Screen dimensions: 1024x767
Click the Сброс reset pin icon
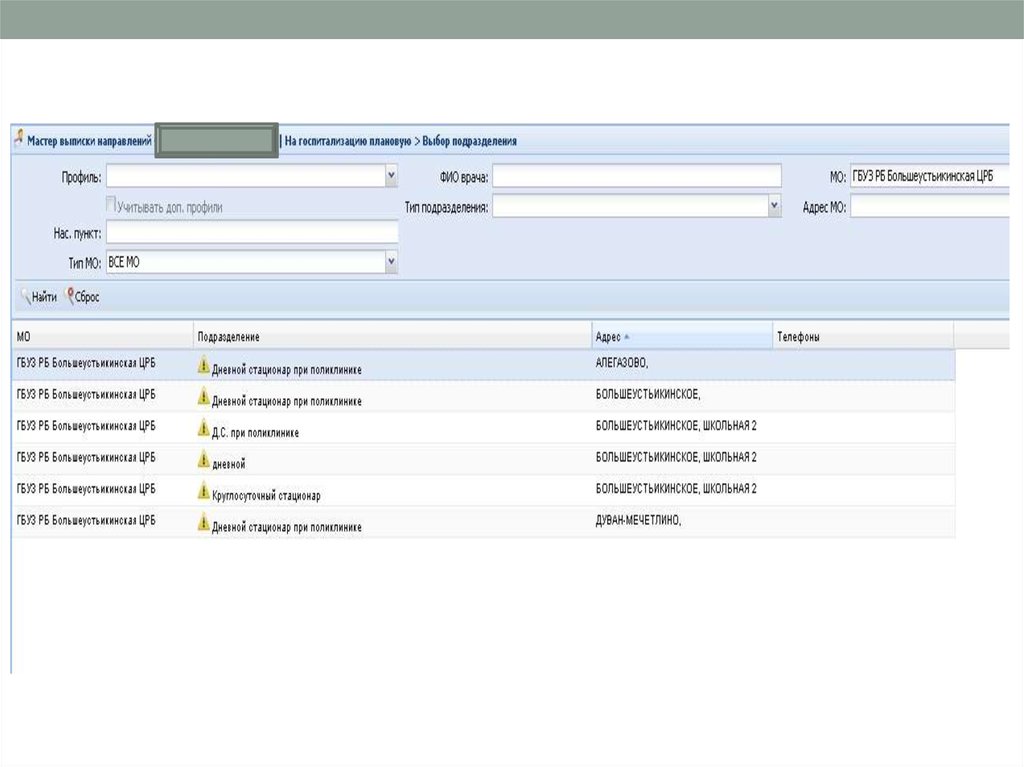click(69, 296)
